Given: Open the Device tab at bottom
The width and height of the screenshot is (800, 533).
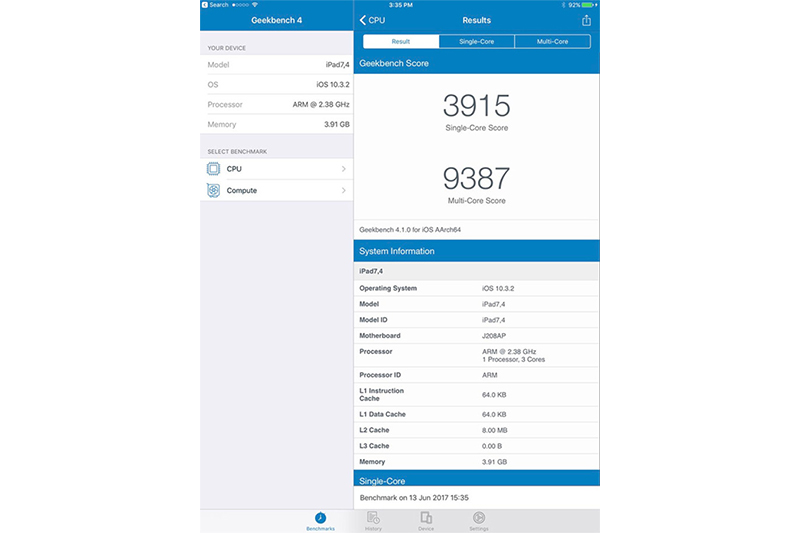Looking at the screenshot, I should [x=426, y=521].
